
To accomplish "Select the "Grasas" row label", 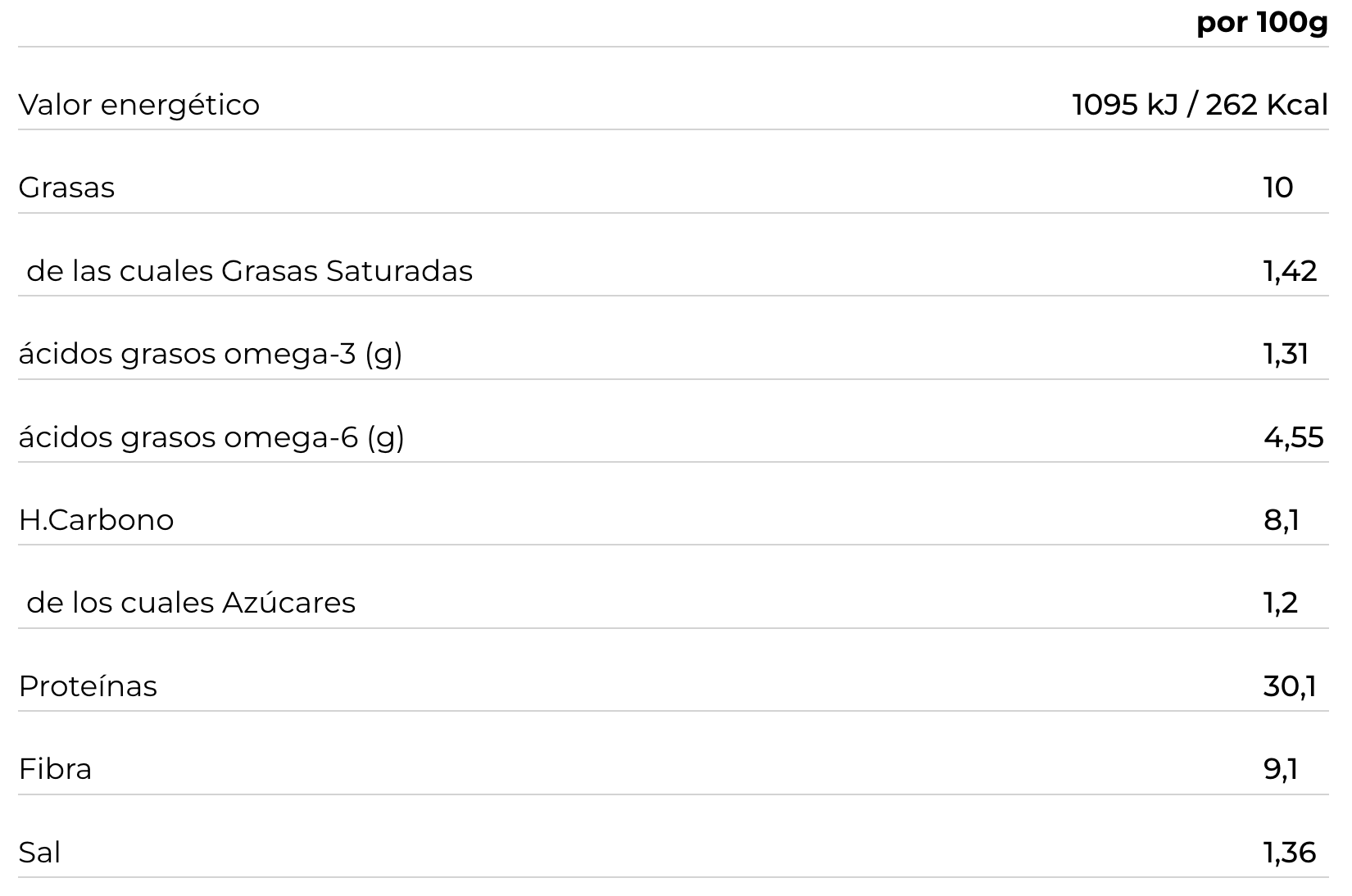I will click(66, 188).
